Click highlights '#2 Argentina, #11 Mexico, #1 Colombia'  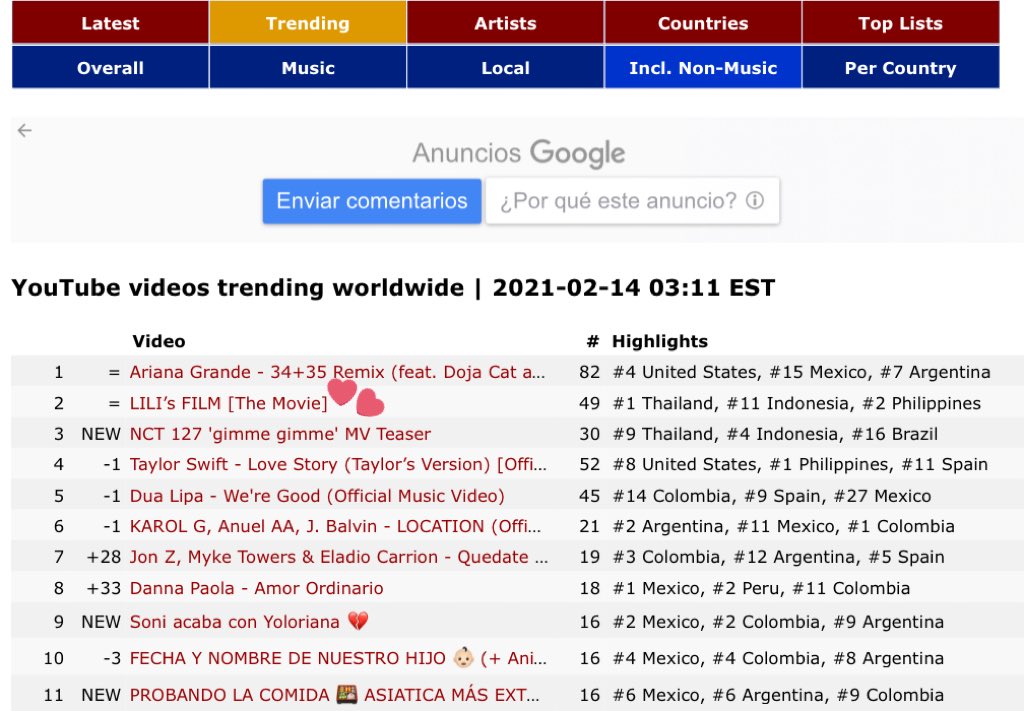[x=784, y=526]
